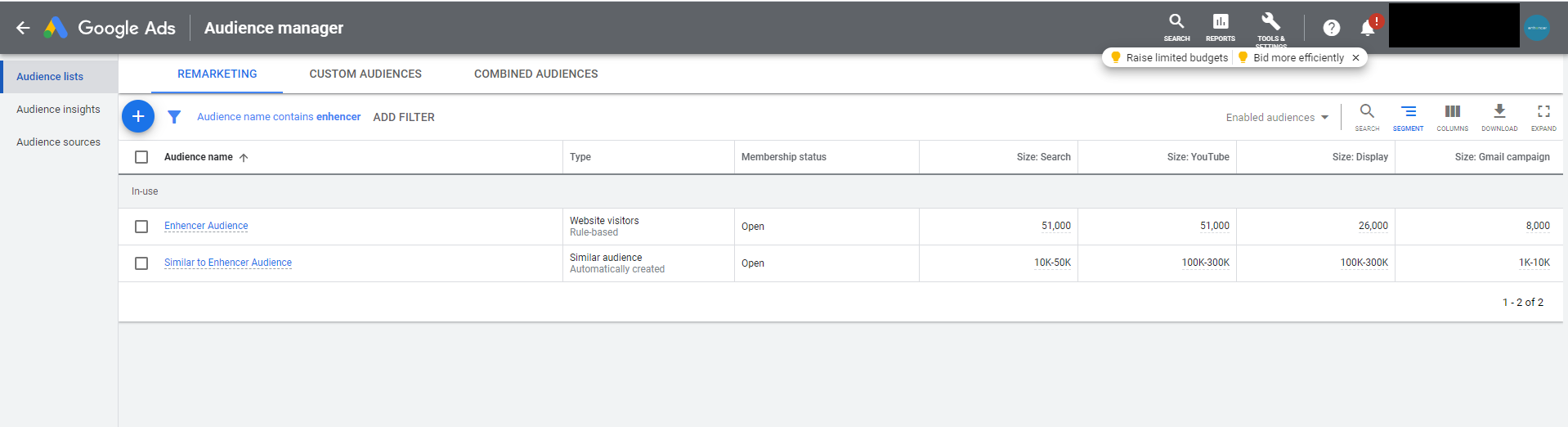Click the 10K-50K Search size value
This screenshot has width=1568, height=427.
(x=1052, y=263)
